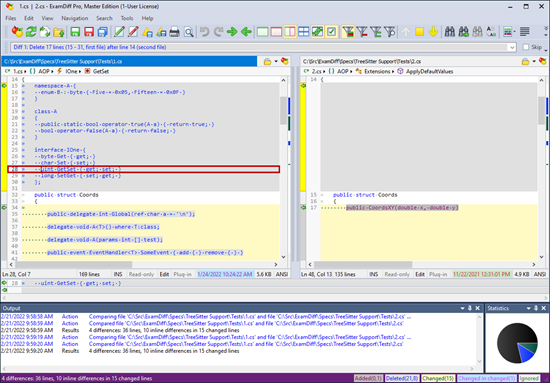Toggle the Skip checkbox
The height and width of the screenshot is (383, 550).
(525, 47)
